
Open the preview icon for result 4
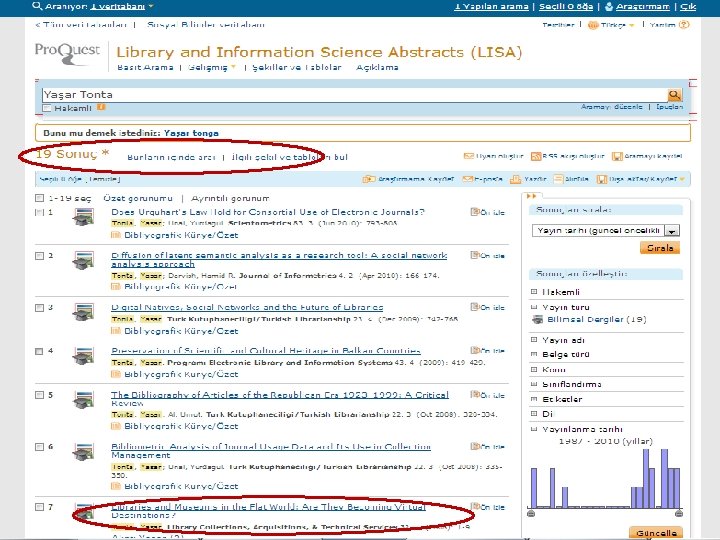click(x=475, y=350)
